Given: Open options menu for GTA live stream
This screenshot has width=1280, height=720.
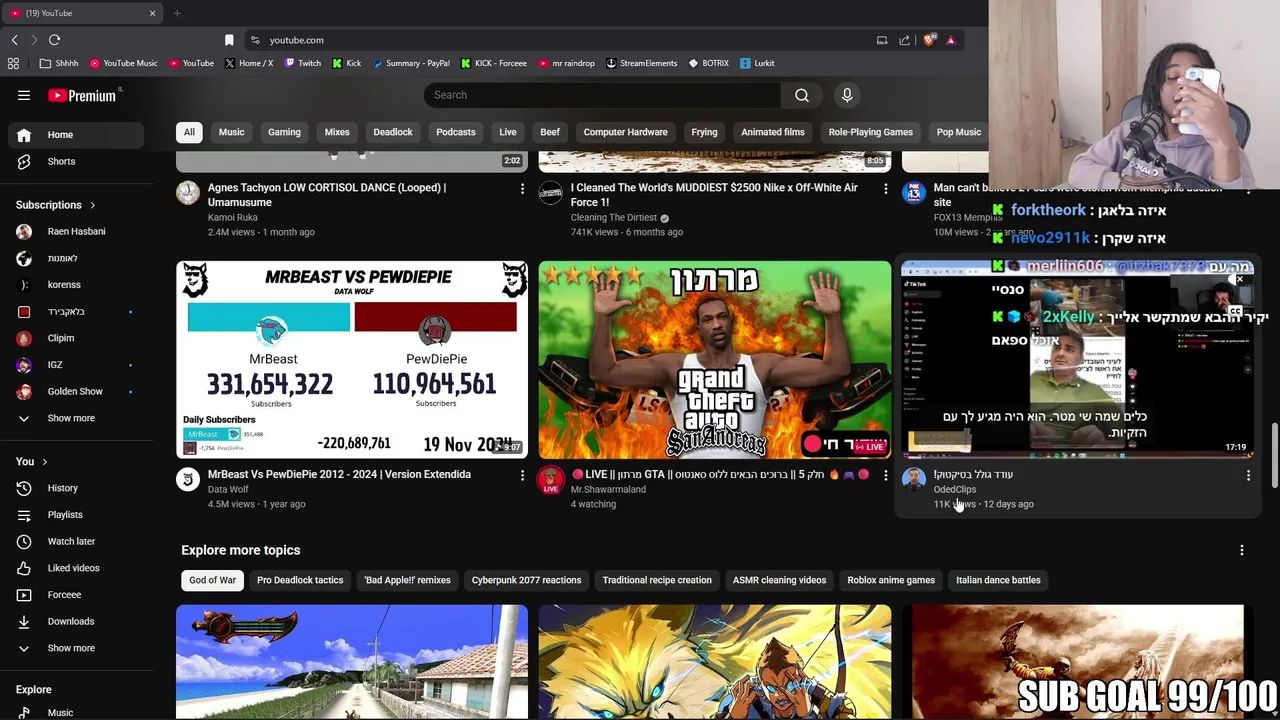Looking at the screenshot, I should (x=885, y=475).
